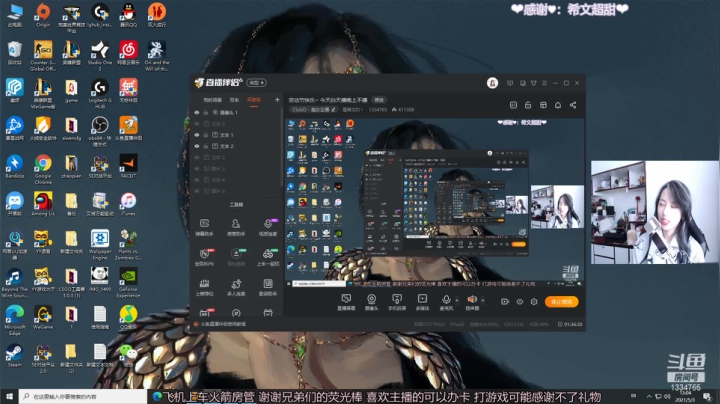Screen dimensions: 720x404
Task: Show the 文本 3 layer
Action: point(197,157)
